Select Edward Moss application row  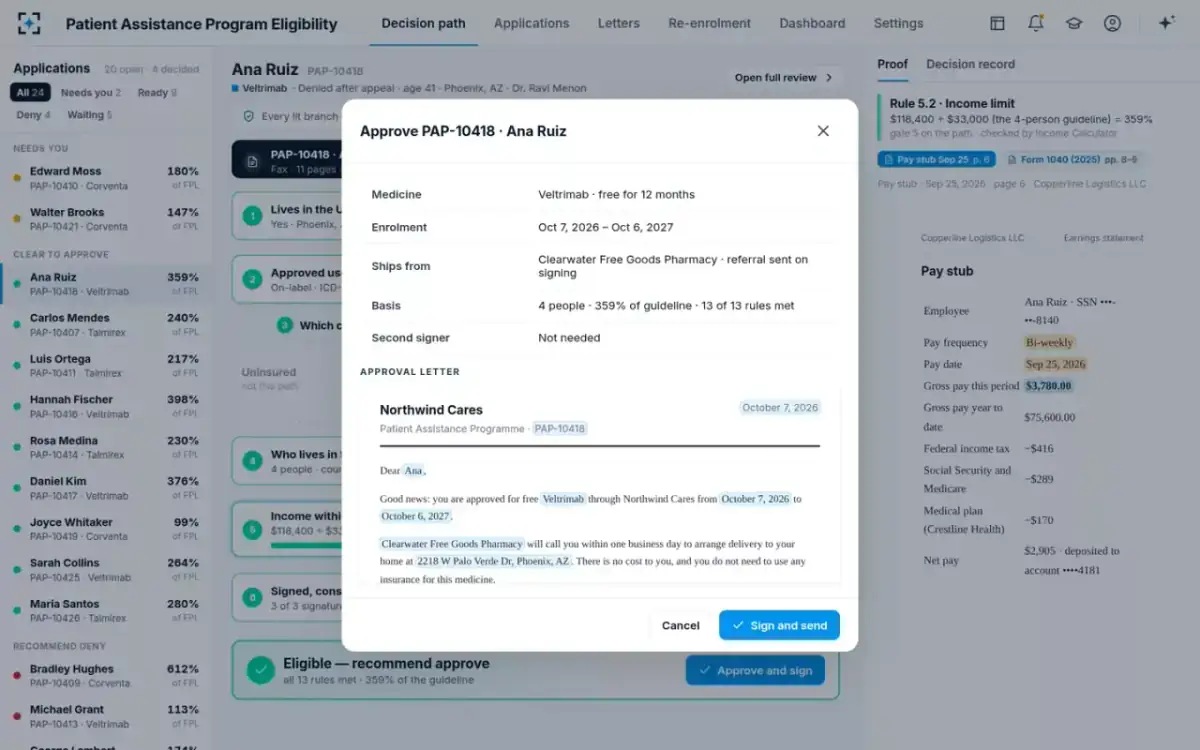pyautogui.click(x=106, y=178)
